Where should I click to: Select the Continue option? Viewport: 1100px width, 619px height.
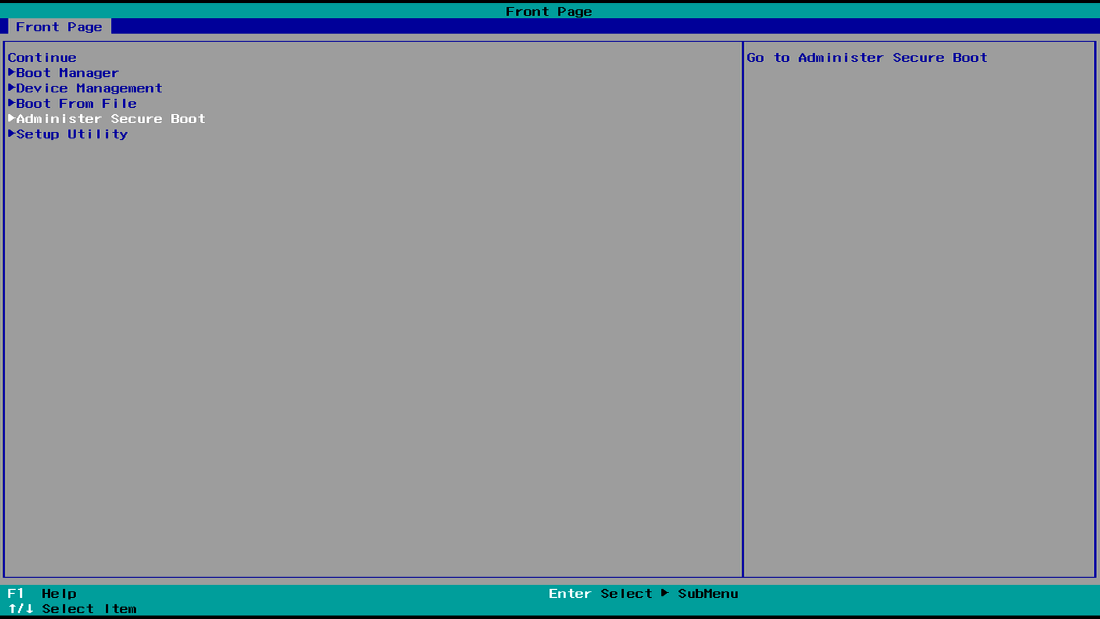pos(42,58)
